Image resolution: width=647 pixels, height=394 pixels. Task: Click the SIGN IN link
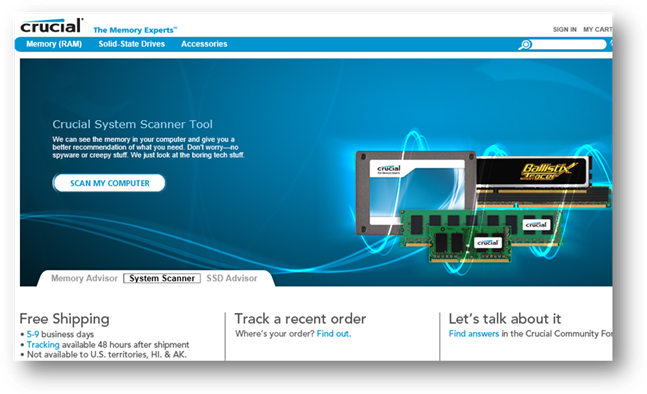(564, 30)
